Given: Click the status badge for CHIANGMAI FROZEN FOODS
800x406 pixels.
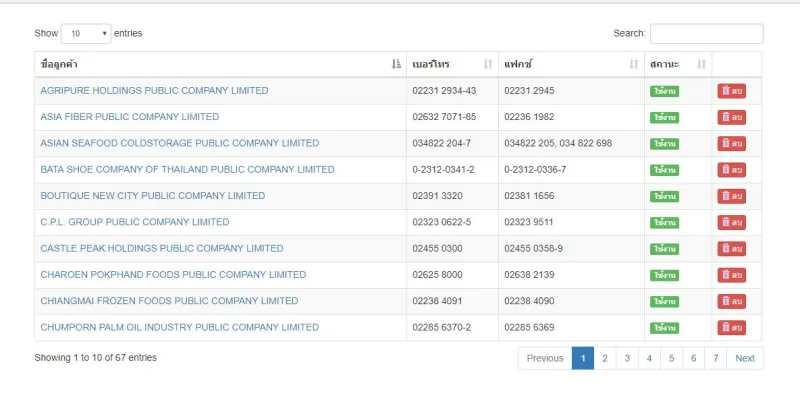Looking at the screenshot, I should pyautogui.click(x=664, y=301).
